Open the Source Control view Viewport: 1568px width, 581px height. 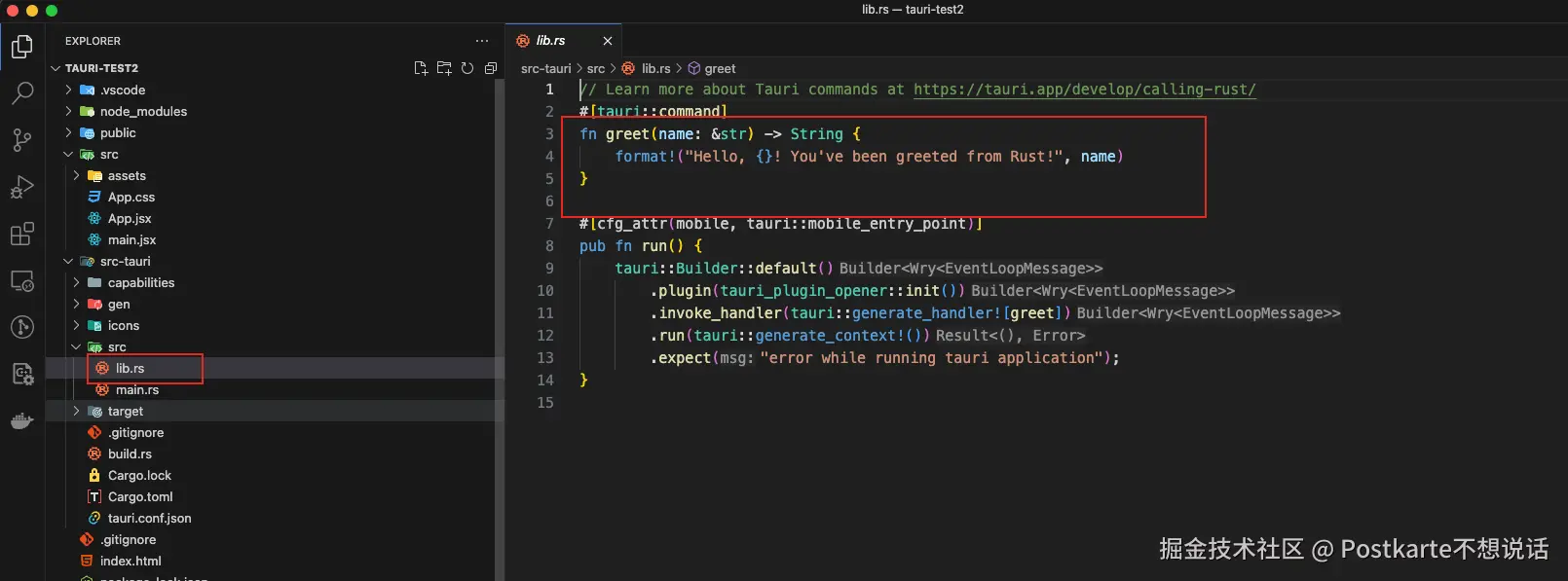click(x=21, y=140)
